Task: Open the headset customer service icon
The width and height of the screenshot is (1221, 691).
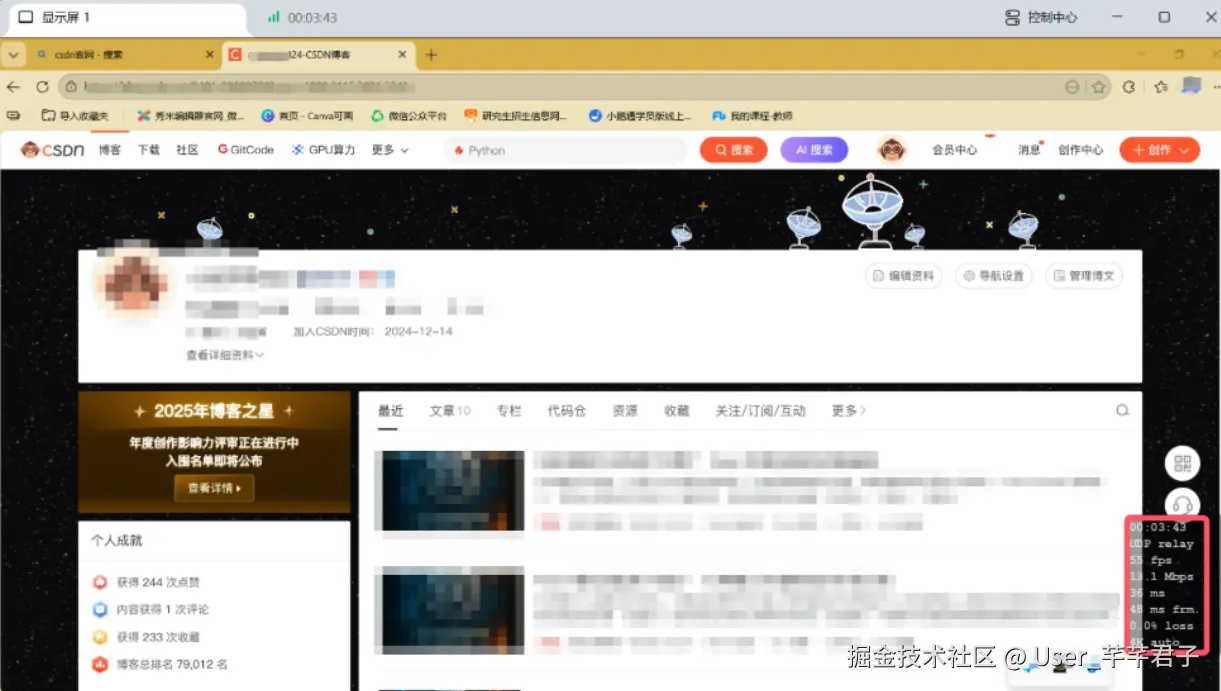Action: 1183,503
